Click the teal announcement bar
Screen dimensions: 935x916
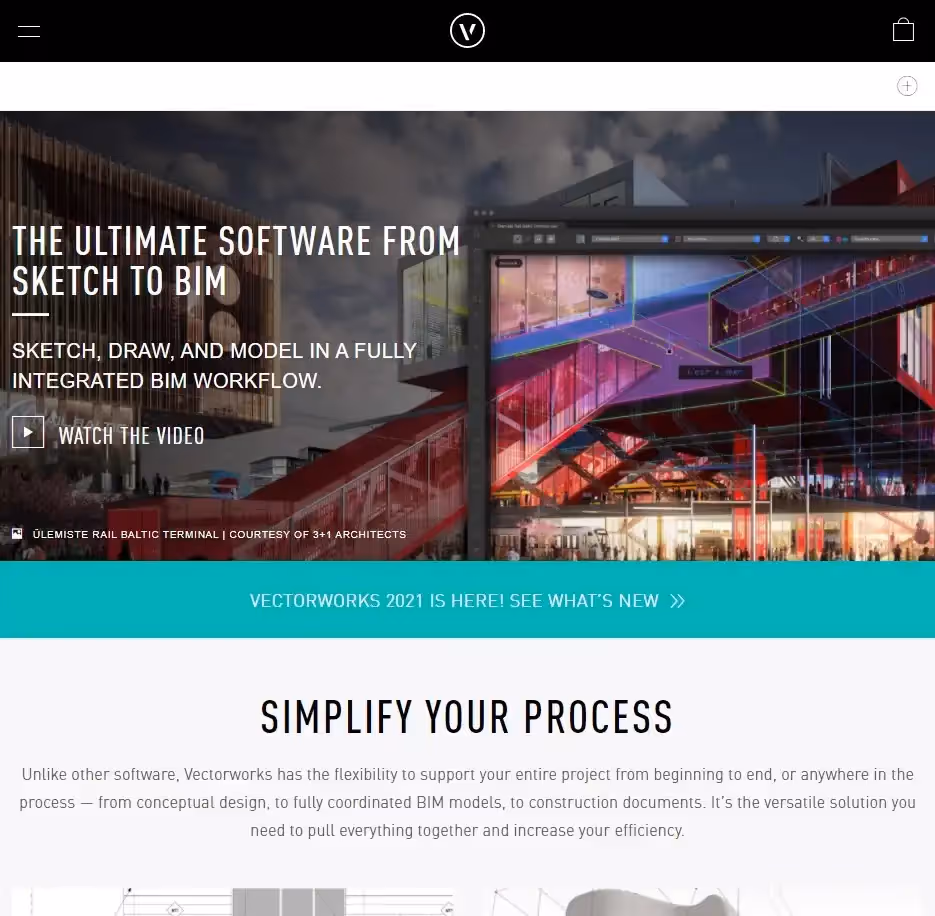tap(467, 600)
